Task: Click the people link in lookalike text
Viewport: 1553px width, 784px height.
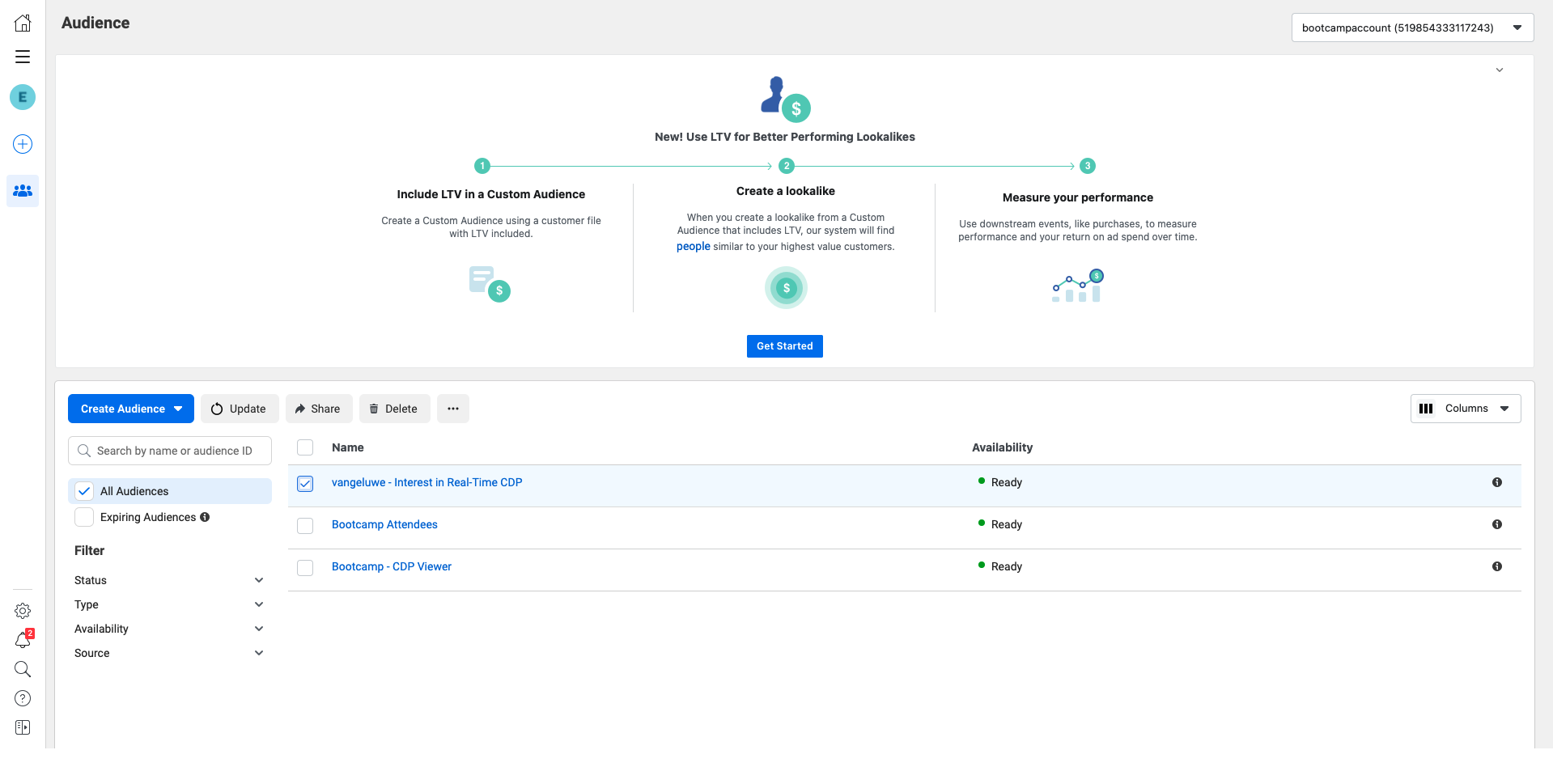Action: coord(694,247)
